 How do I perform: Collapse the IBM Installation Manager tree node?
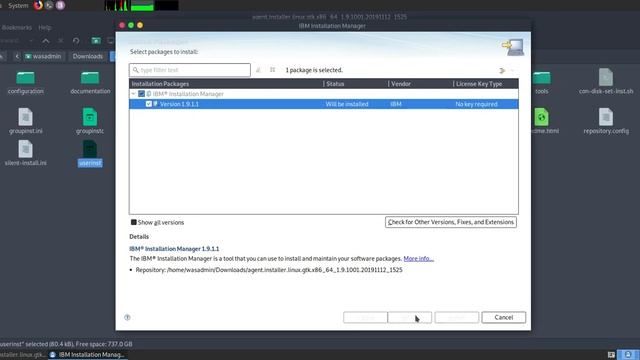coord(133,94)
